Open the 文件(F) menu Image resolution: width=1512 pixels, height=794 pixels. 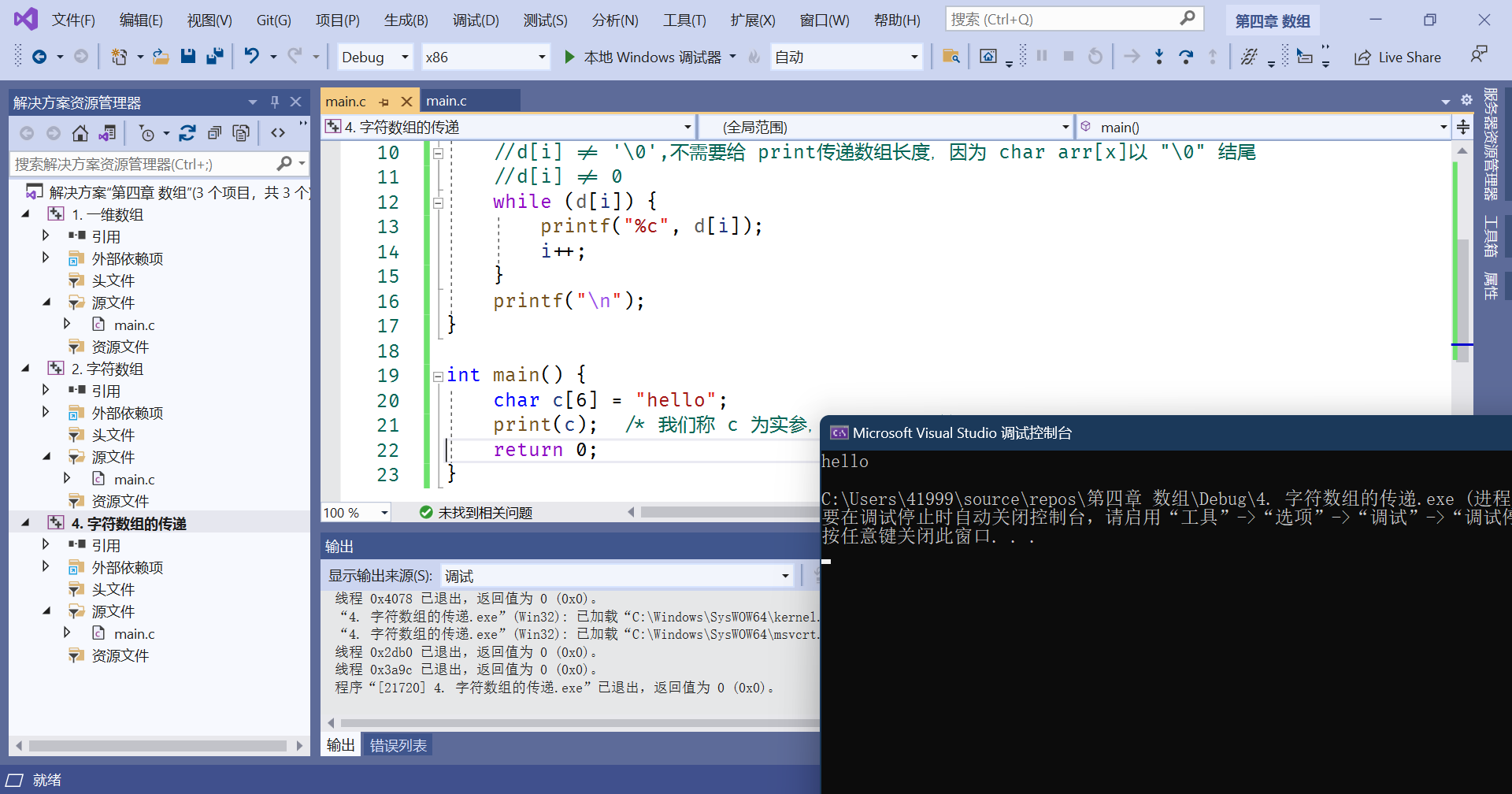(x=73, y=20)
